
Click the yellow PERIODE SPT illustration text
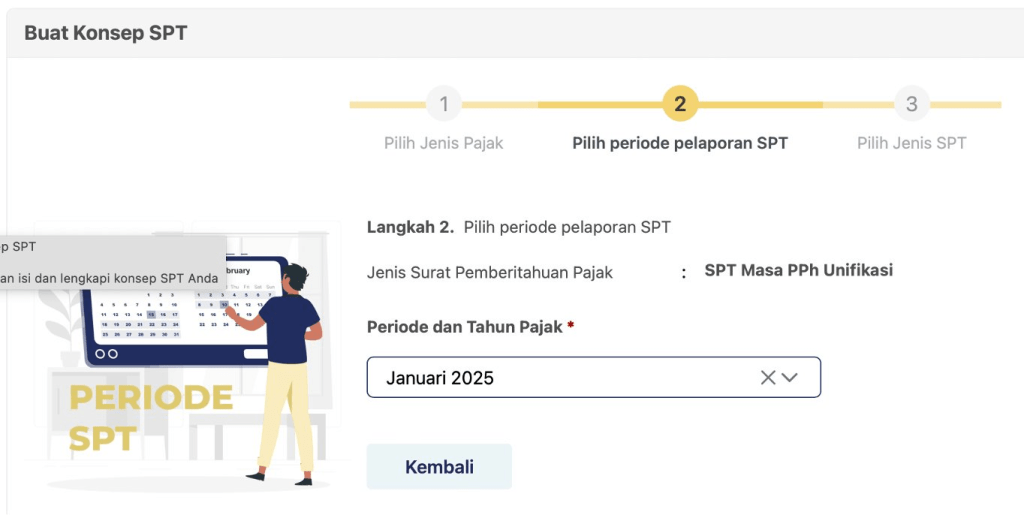(150, 417)
